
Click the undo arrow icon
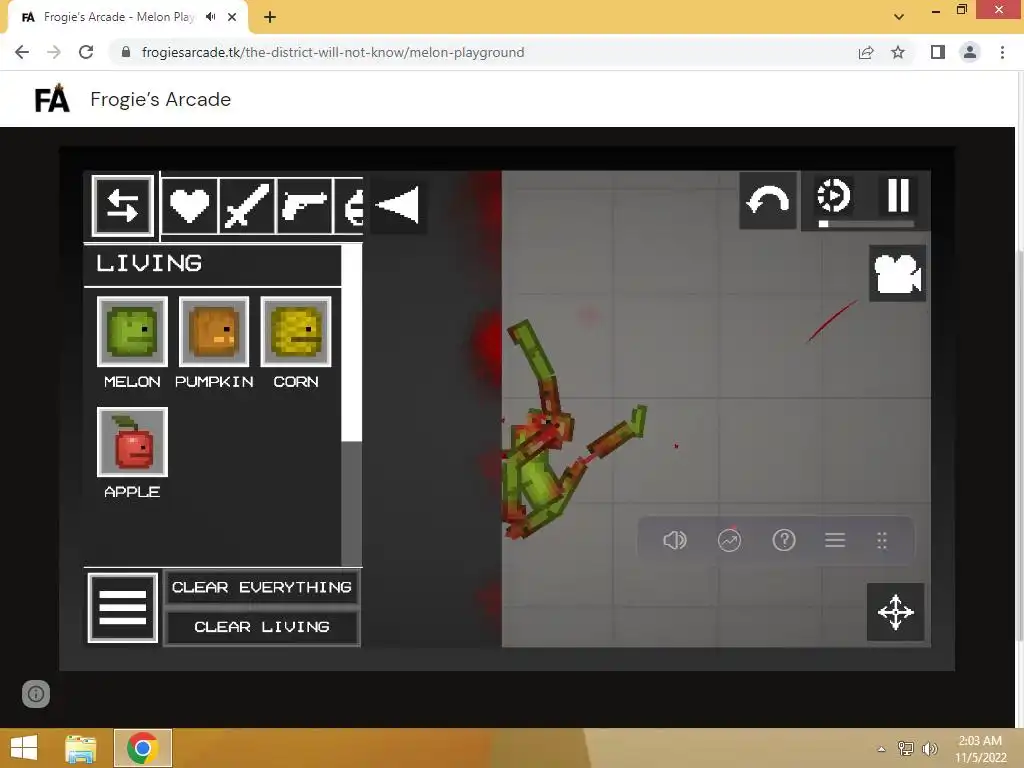pos(768,200)
